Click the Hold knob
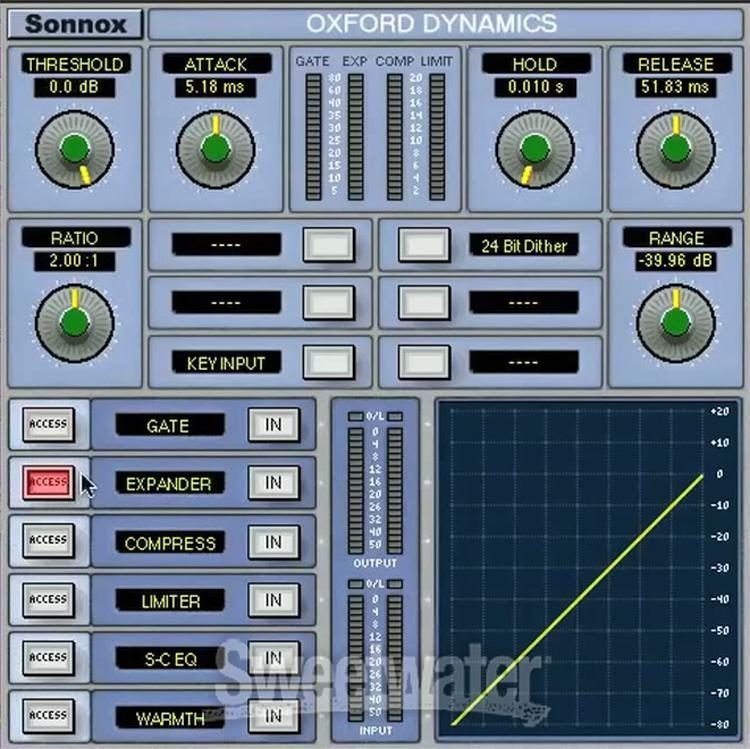750x749 pixels. point(535,150)
